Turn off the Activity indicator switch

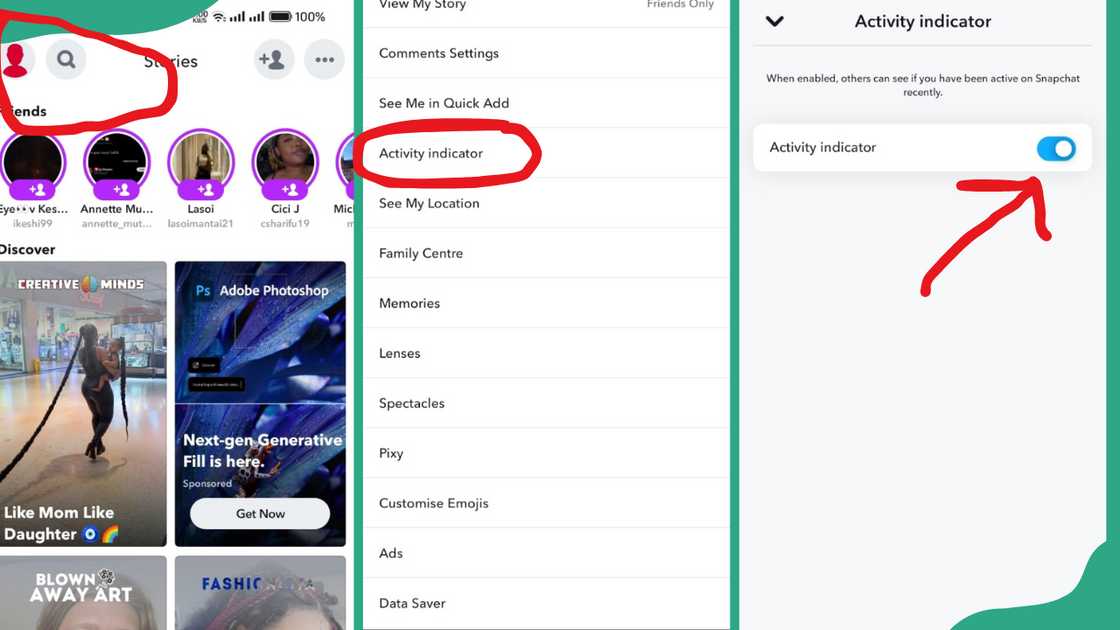coord(1056,149)
